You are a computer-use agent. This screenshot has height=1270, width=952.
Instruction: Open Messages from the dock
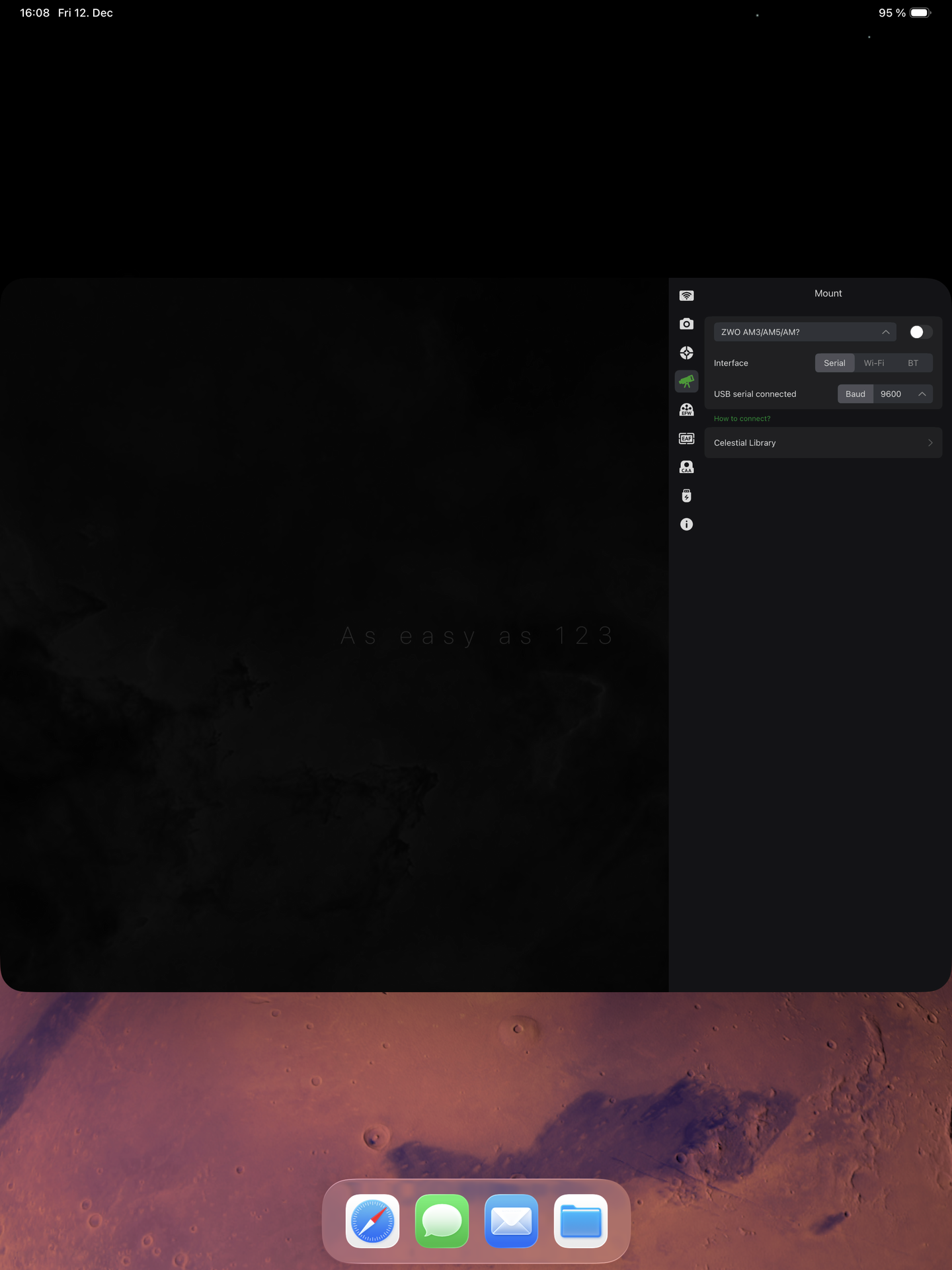click(442, 1221)
